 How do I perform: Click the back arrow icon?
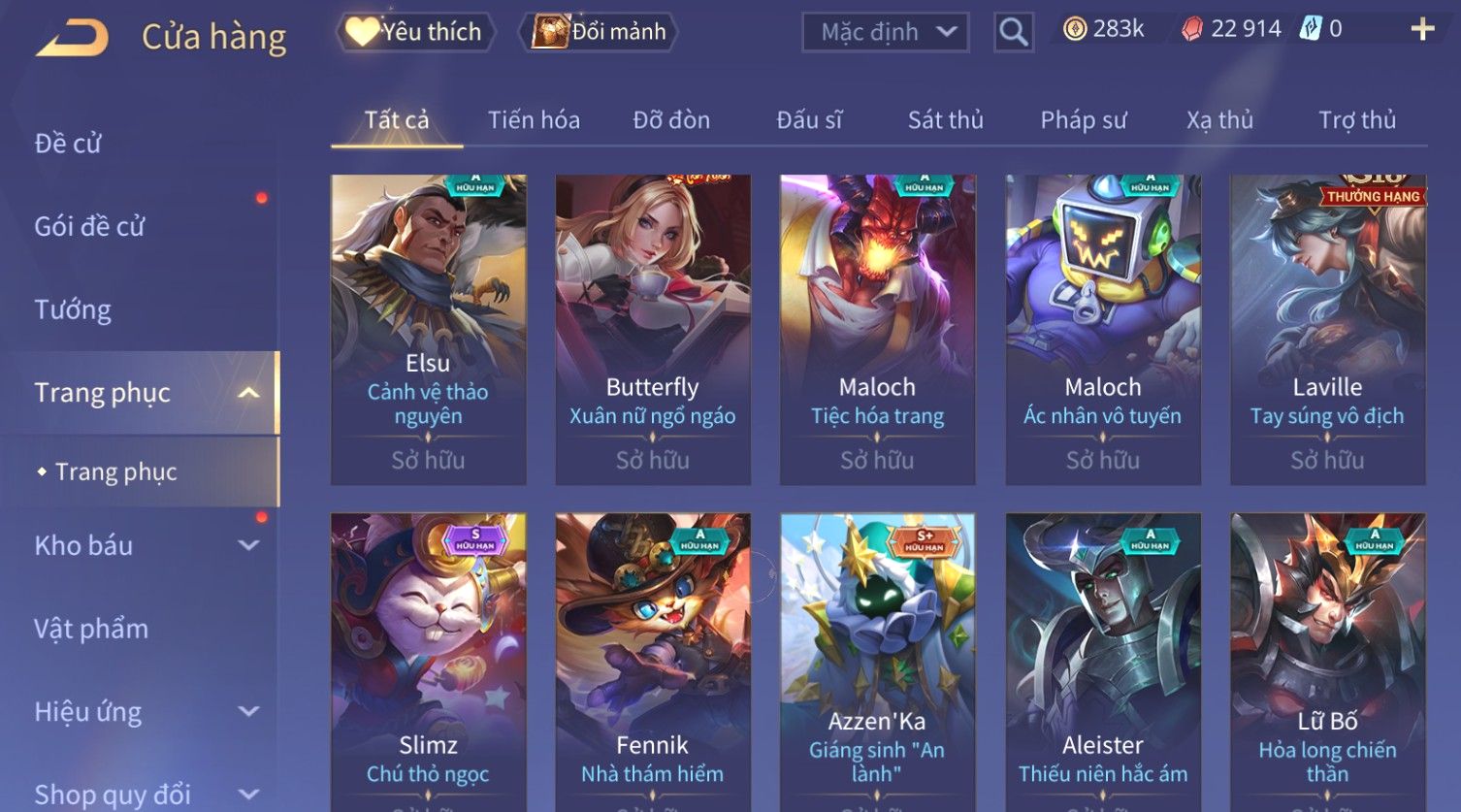tap(72, 38)
